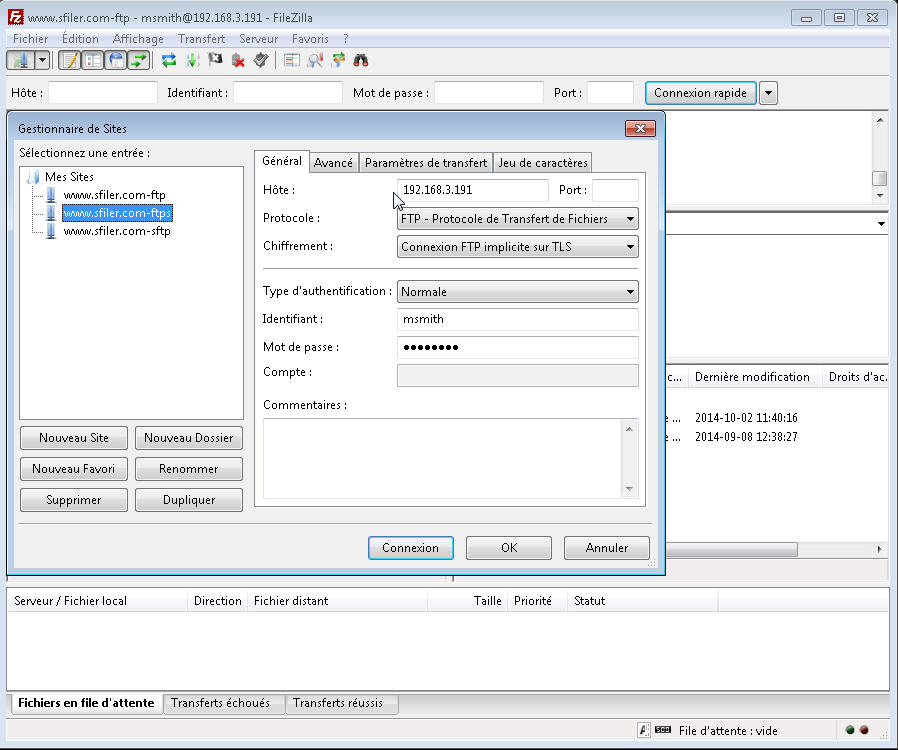
Task: Click the Connexion rapide button
Action: coord(700,93)
